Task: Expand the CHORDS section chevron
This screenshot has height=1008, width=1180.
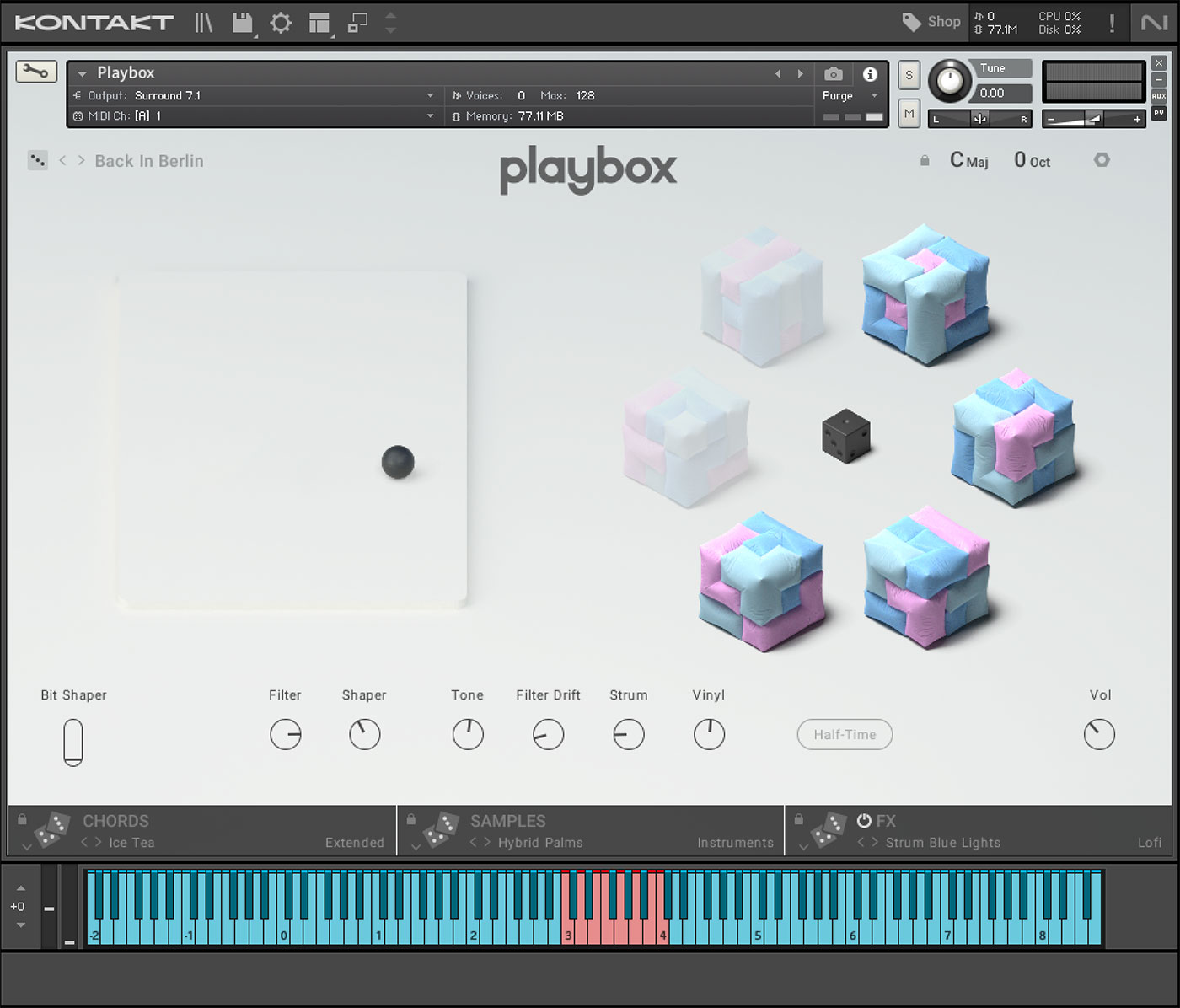Action: (26, 845)
